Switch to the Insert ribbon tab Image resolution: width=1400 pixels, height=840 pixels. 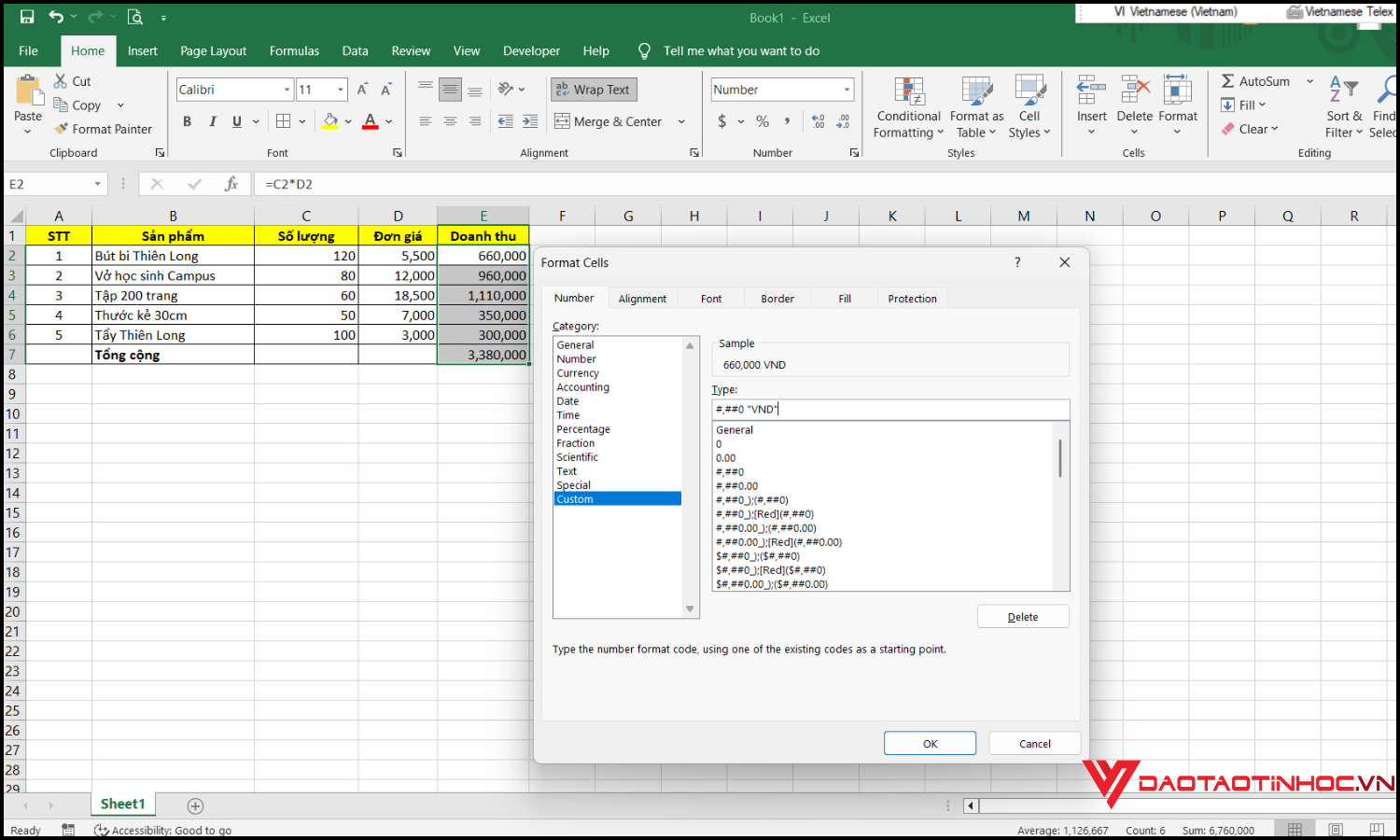[143, 50]
